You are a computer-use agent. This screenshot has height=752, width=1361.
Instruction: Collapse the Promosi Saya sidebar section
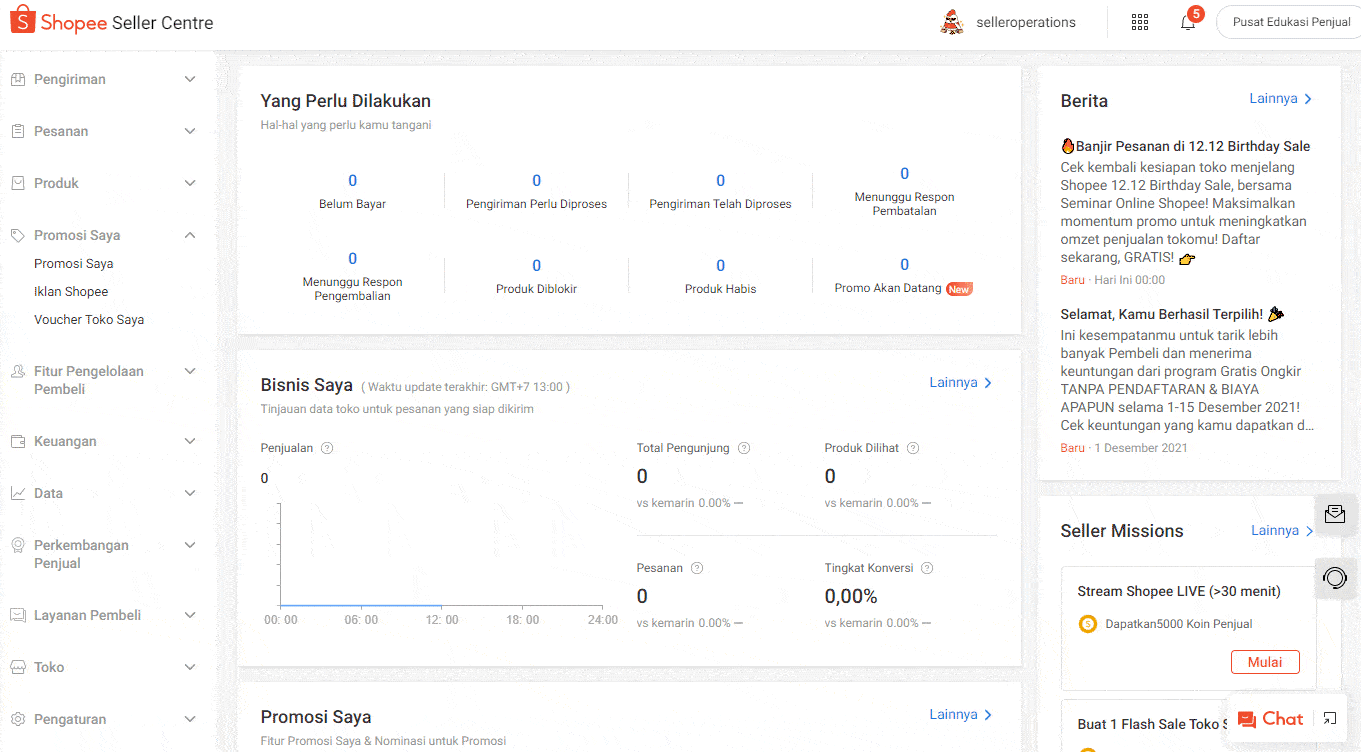coord(190,235)
